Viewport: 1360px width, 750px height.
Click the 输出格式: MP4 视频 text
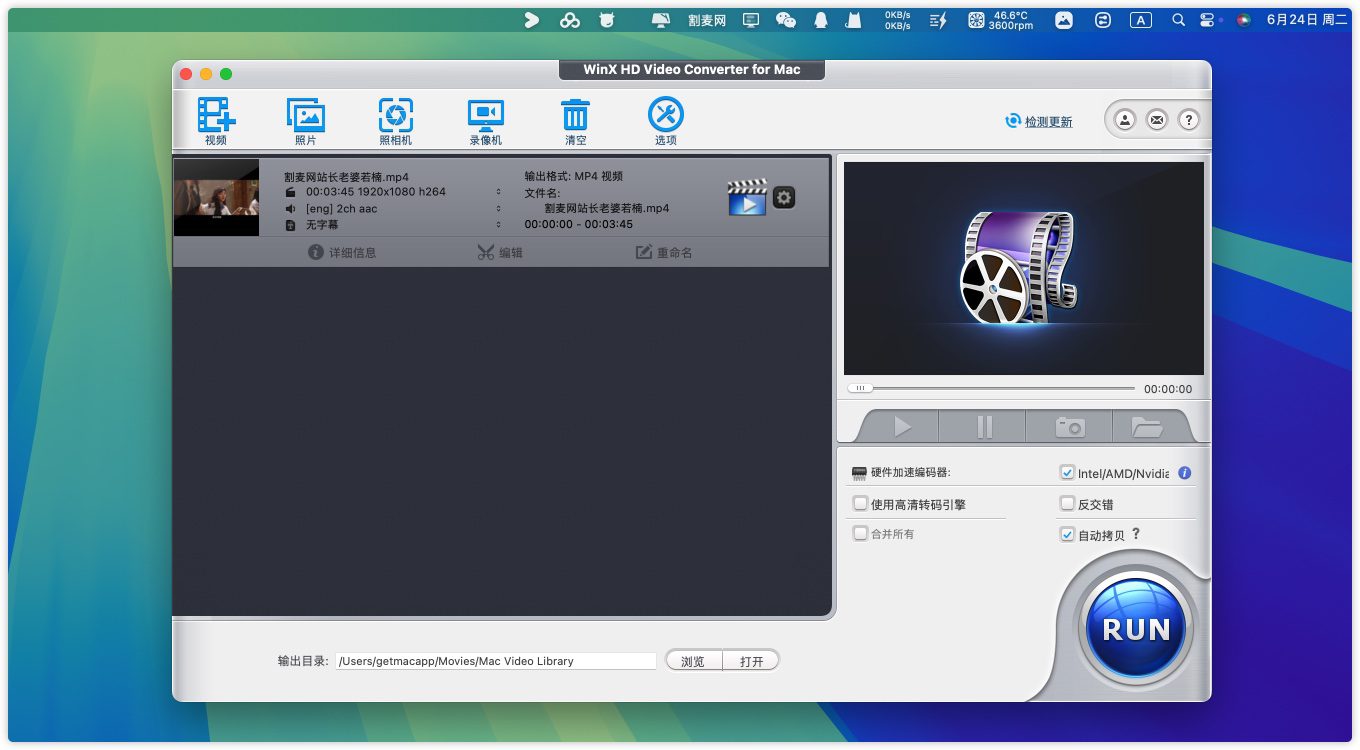pyautogui.click(x=574, y=176)
